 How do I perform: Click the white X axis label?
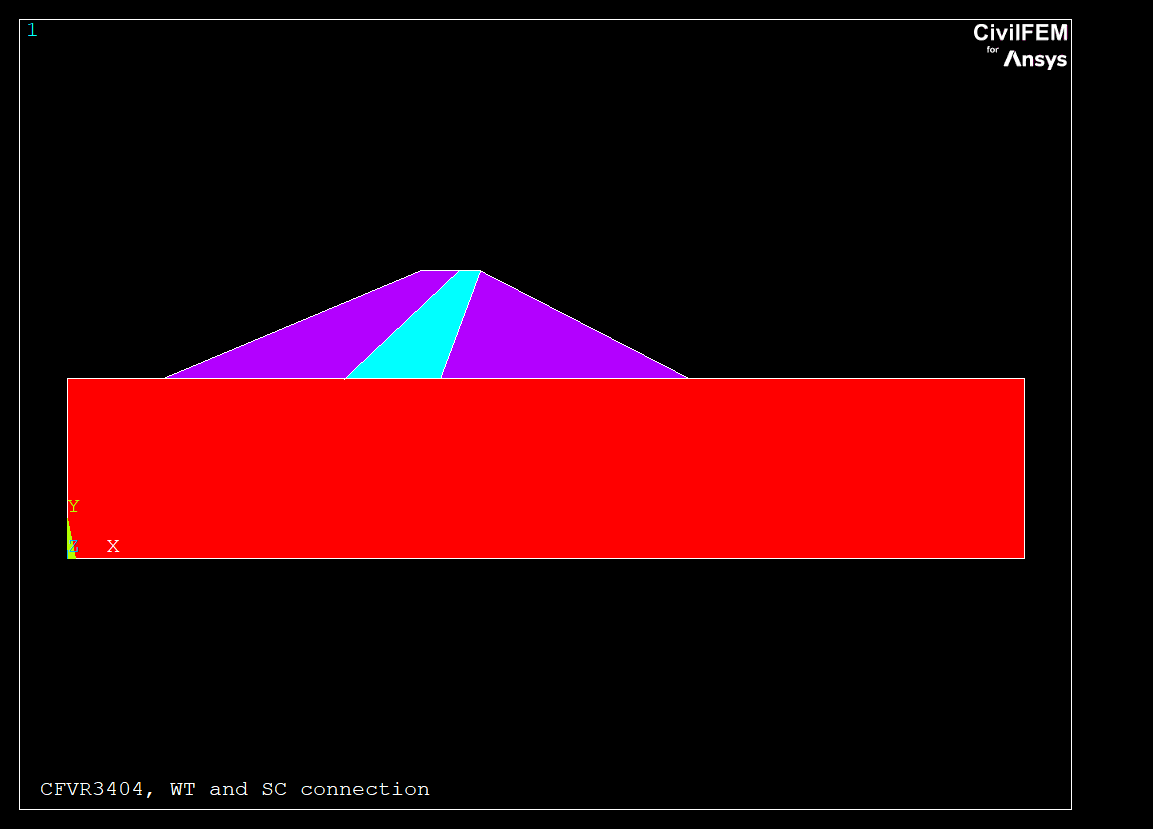(113, 546)
